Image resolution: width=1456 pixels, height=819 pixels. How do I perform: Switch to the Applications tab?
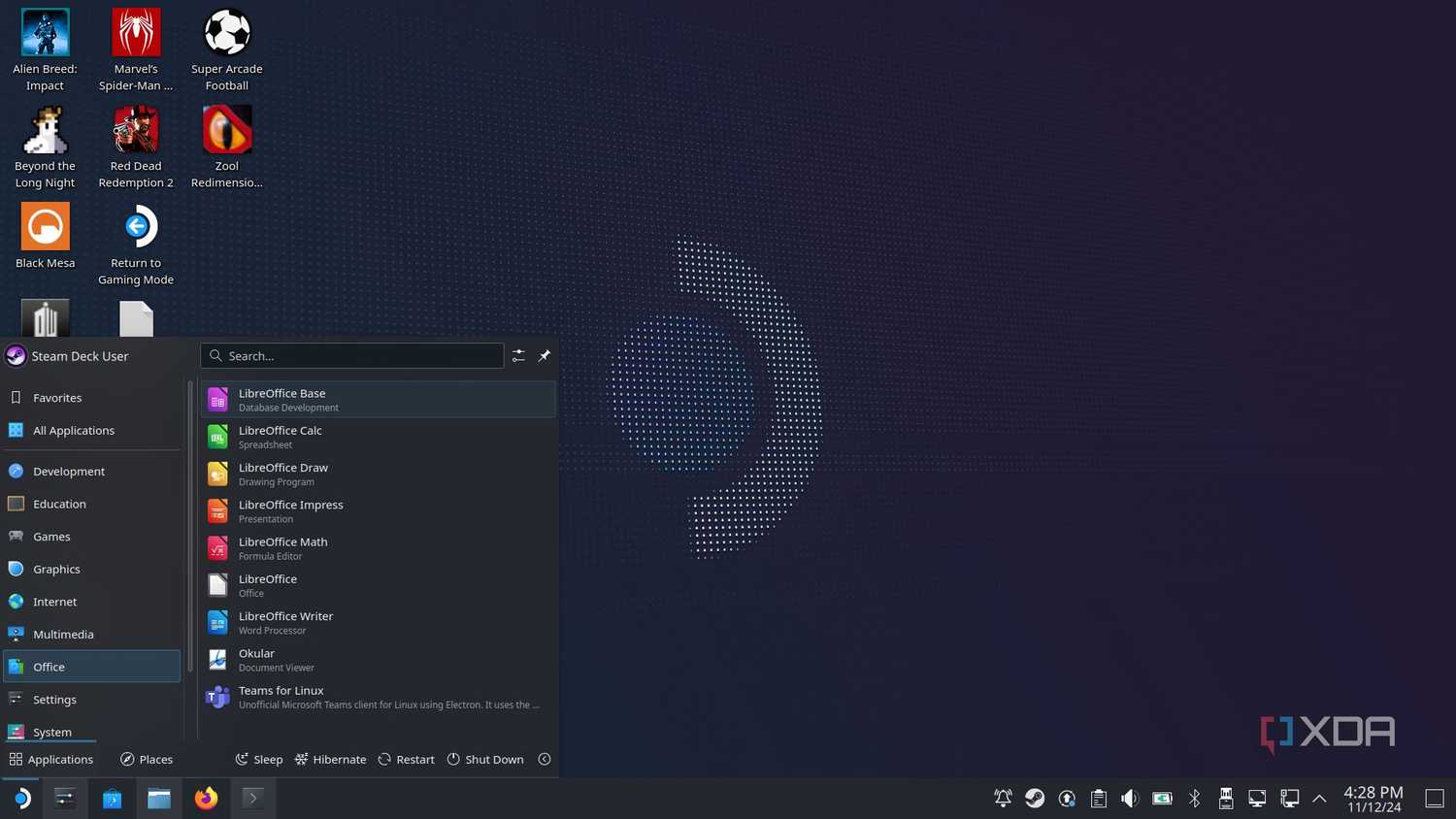[x=51, y=759]
